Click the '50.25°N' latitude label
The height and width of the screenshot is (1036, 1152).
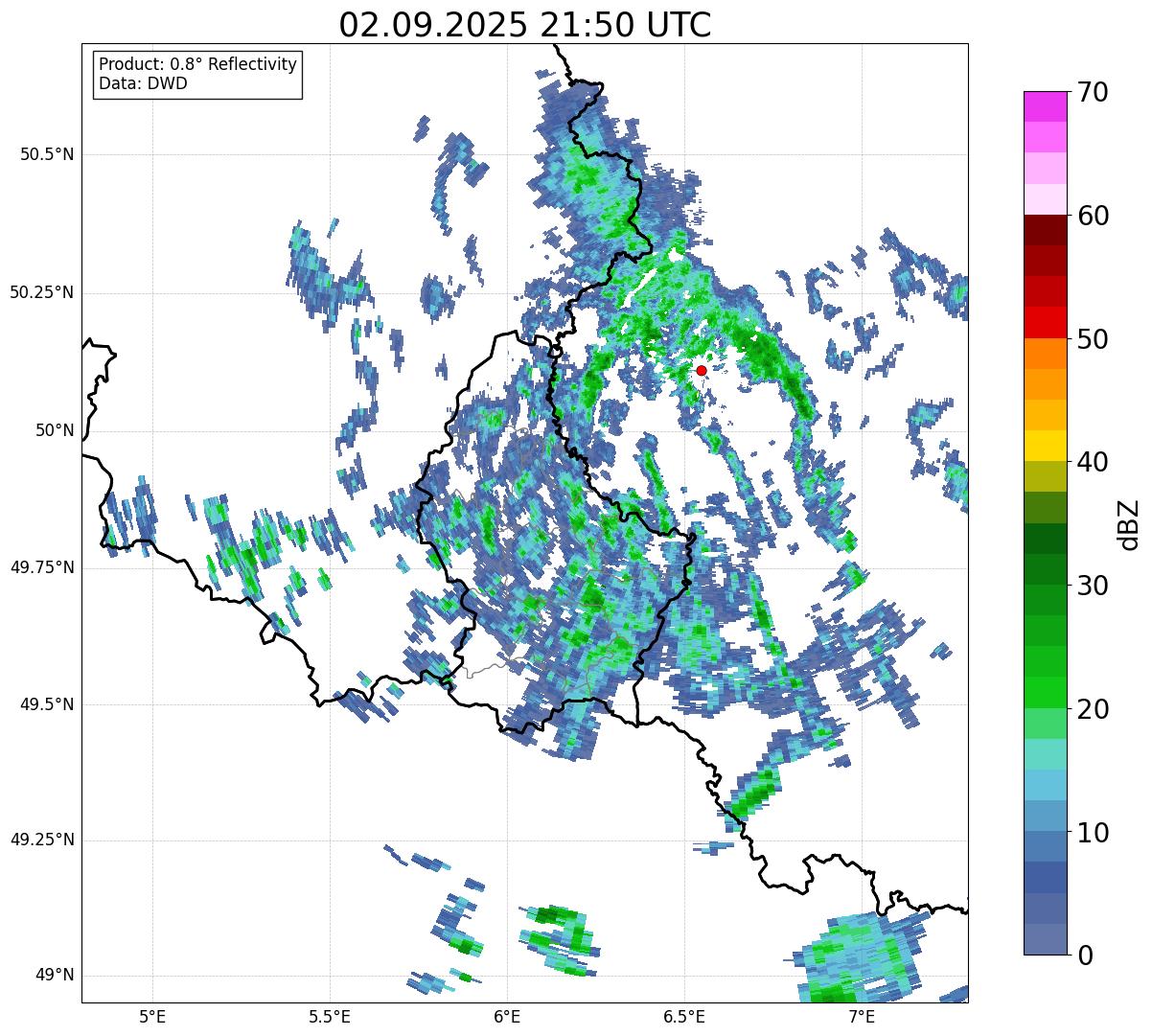pyautogui.click(x=41, y=292)
